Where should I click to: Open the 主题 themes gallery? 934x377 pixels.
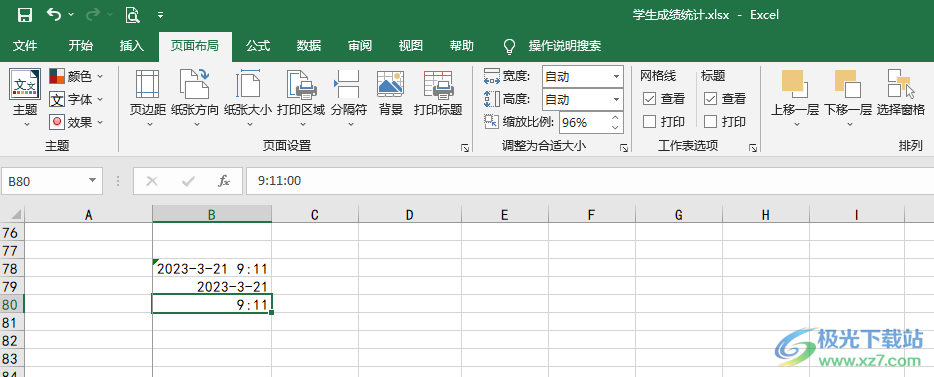tap(26, 98)
